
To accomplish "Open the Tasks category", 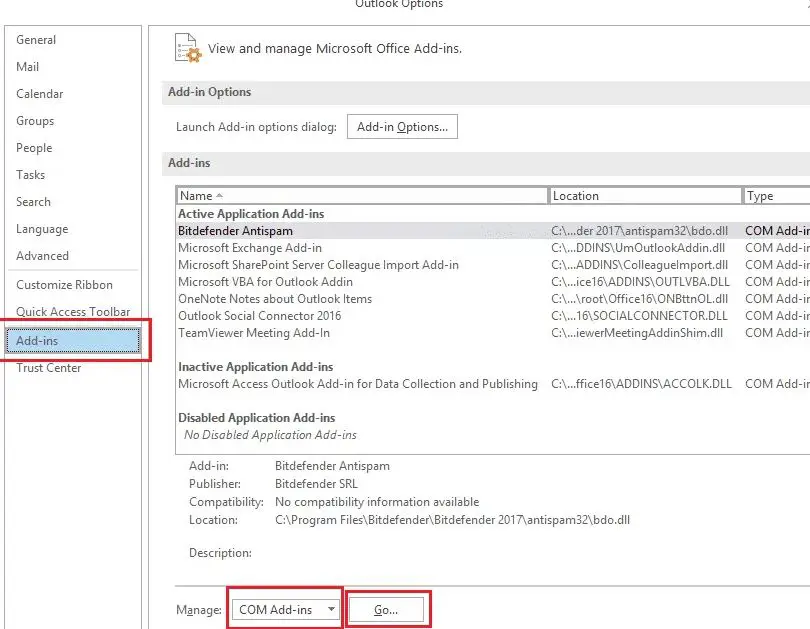I will (30, 175).
